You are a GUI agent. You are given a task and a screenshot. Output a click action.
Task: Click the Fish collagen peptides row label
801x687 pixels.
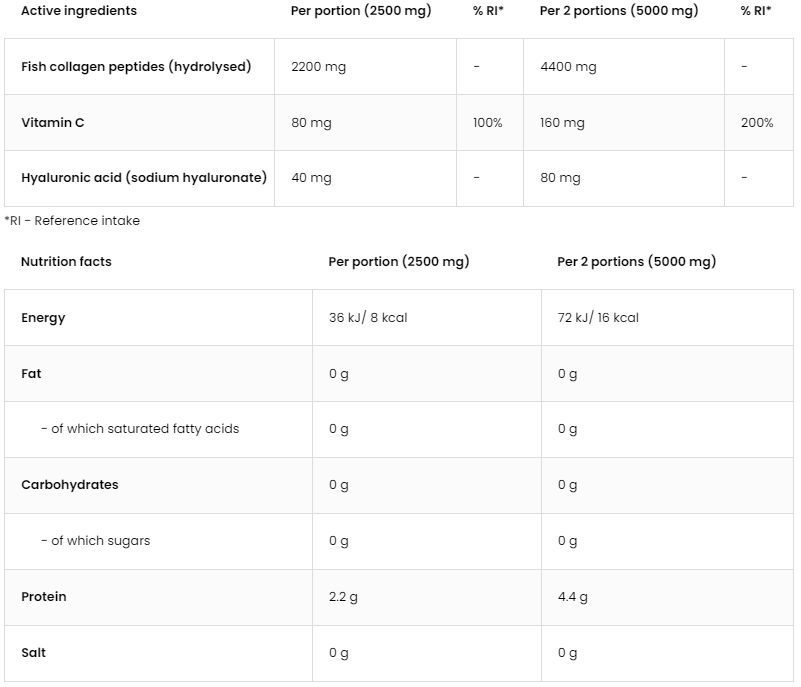(136, 66)
